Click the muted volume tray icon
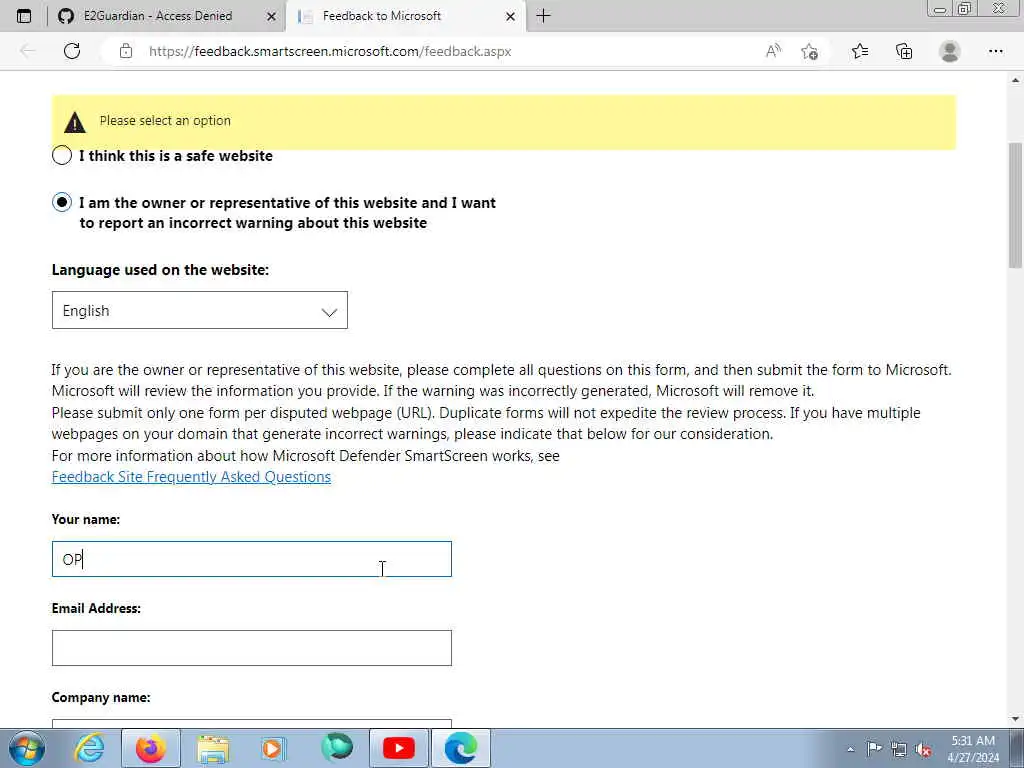Screen dimensions: 1024x768 point(923,749)
